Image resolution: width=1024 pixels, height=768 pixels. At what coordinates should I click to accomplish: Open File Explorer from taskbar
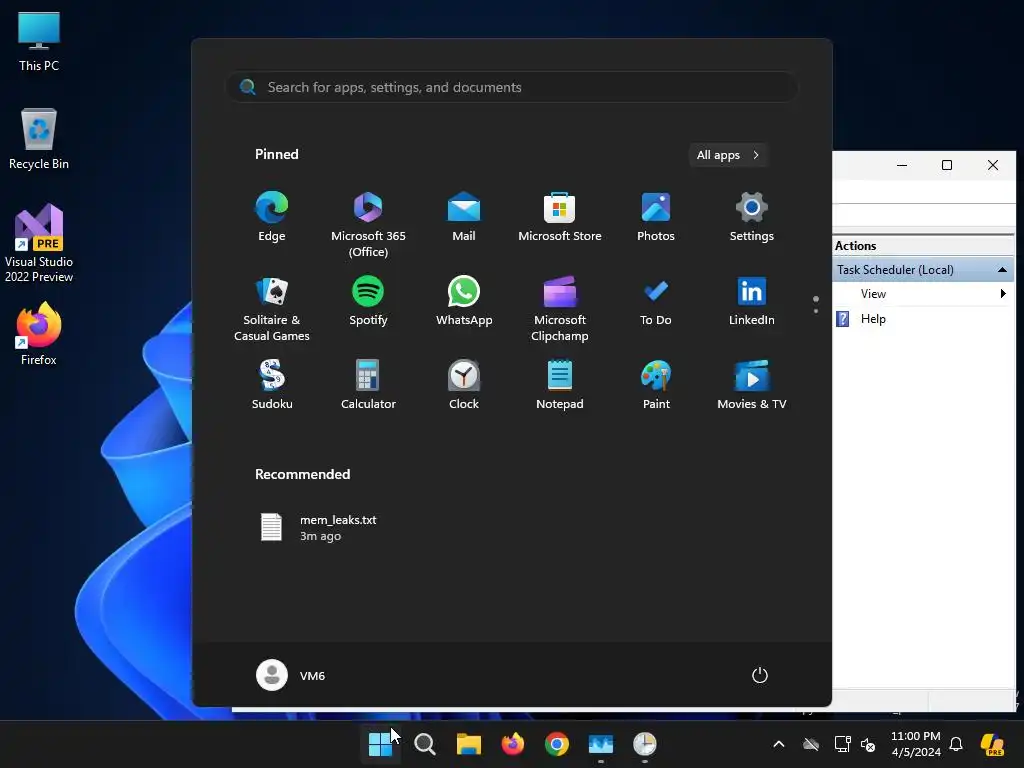(x=468, y=744)
